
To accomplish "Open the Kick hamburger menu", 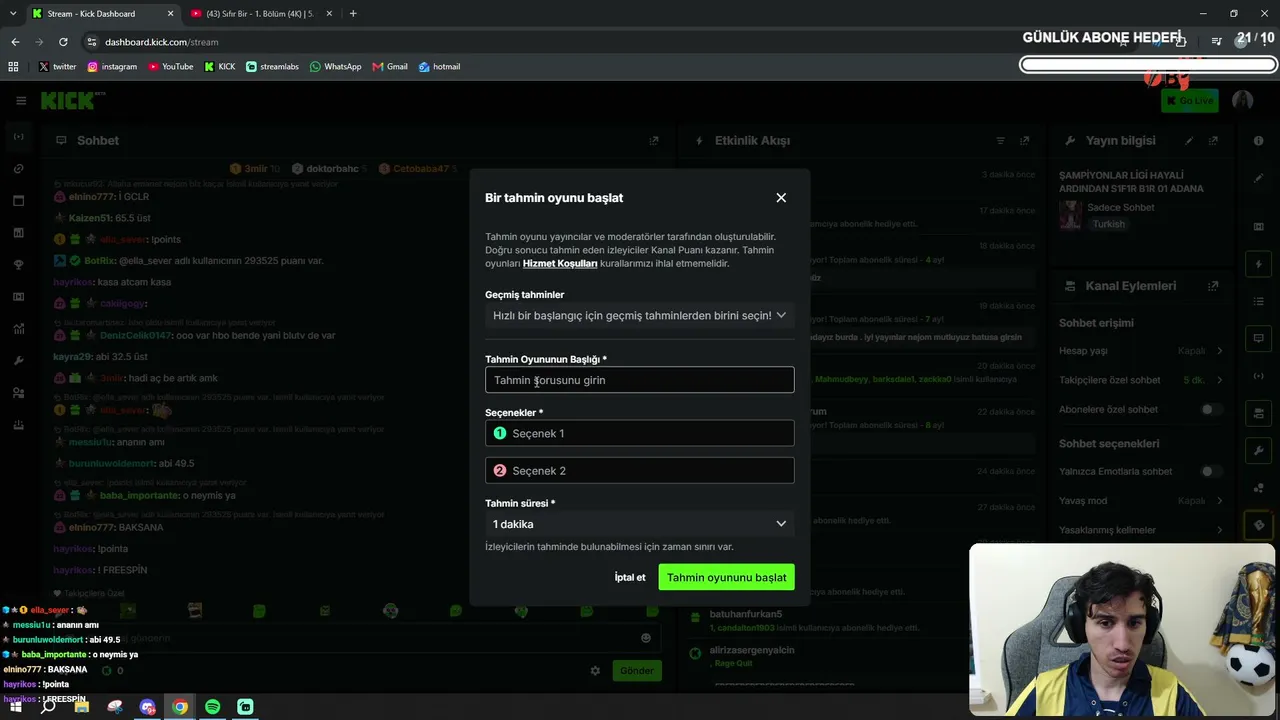I will click(x=21, y=101).
